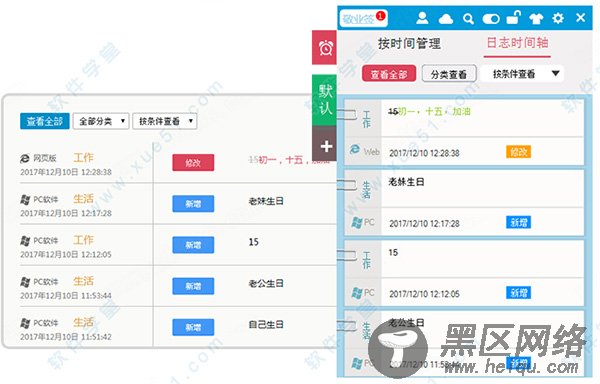This screenshot has height=384, width=600.
Task: Click PC软件 icon in 11:51:42 row
Action: pos(25,323)
